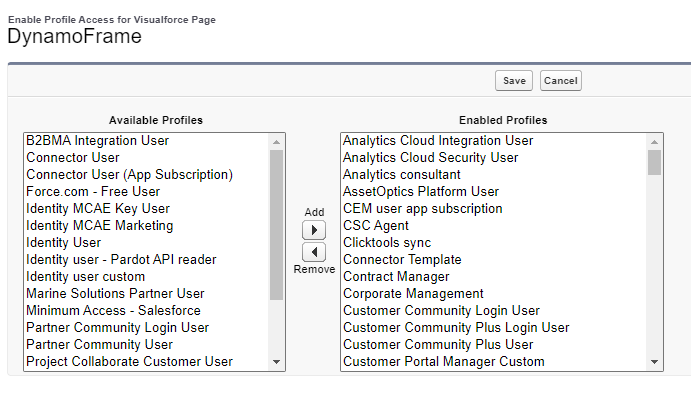Click the Available Profiles scrollbar thumb

point(277,224)
